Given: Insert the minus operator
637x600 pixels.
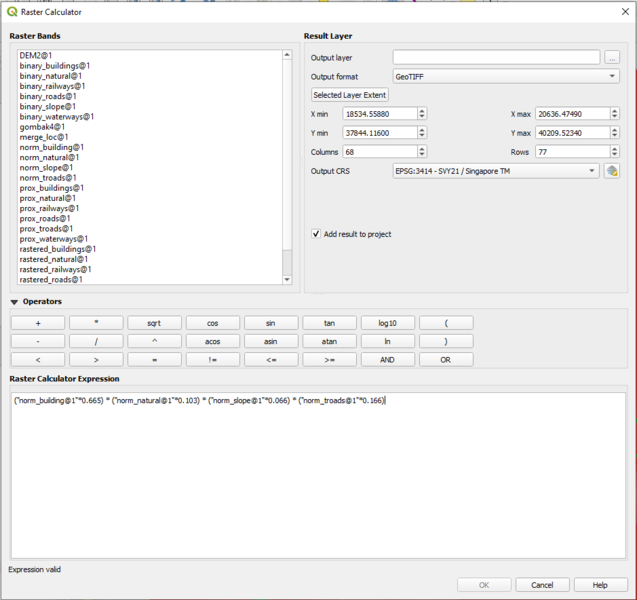Looking at the screenshot, I should 38,342.
